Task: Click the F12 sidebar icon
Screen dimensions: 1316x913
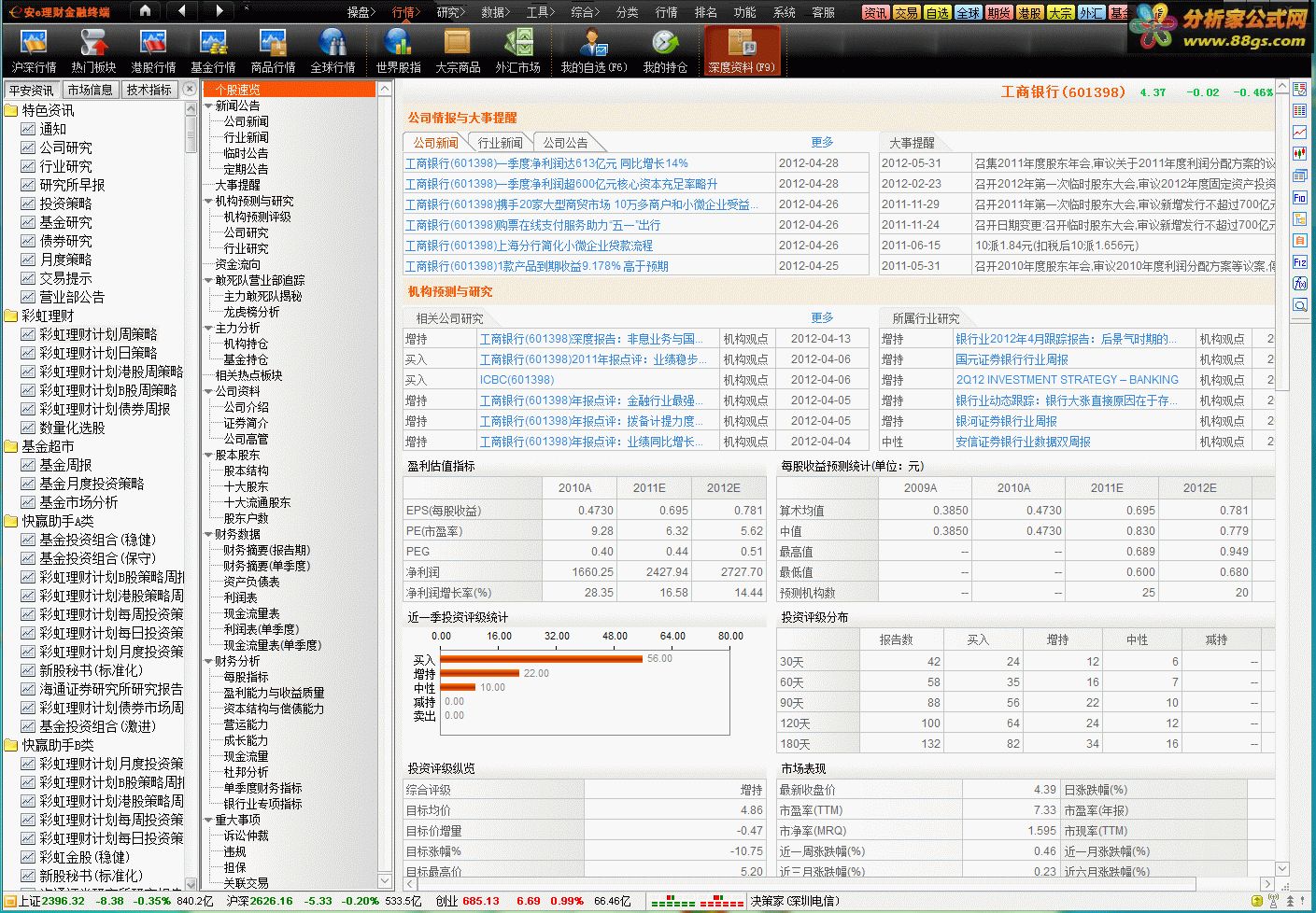Action: point(1299,262)
